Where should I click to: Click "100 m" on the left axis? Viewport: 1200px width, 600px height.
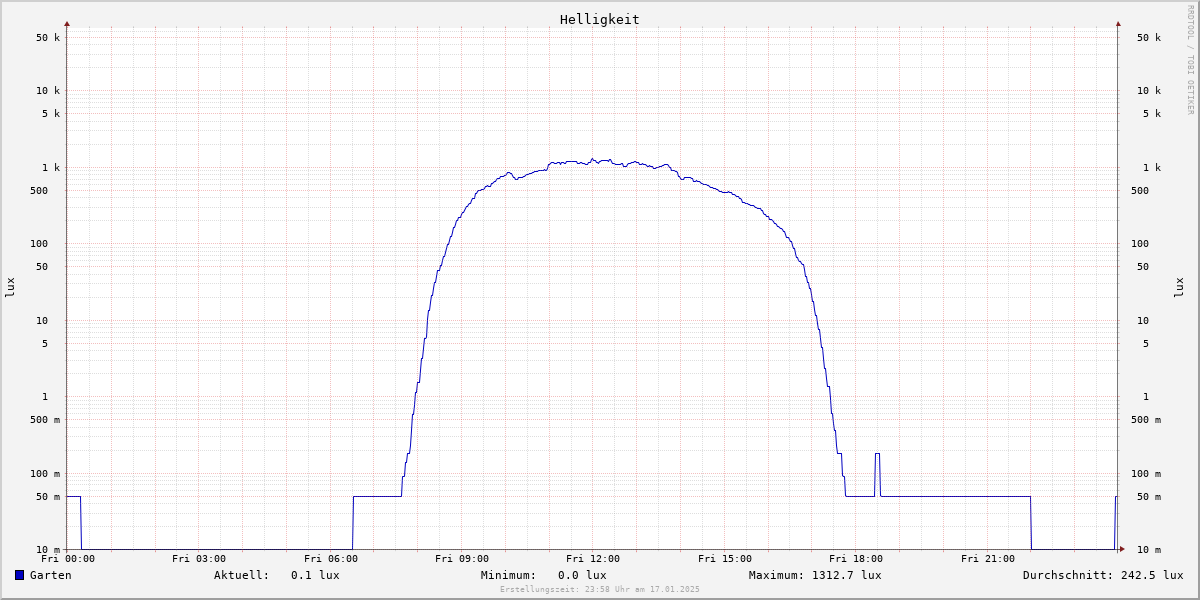(x=45, y=473)
